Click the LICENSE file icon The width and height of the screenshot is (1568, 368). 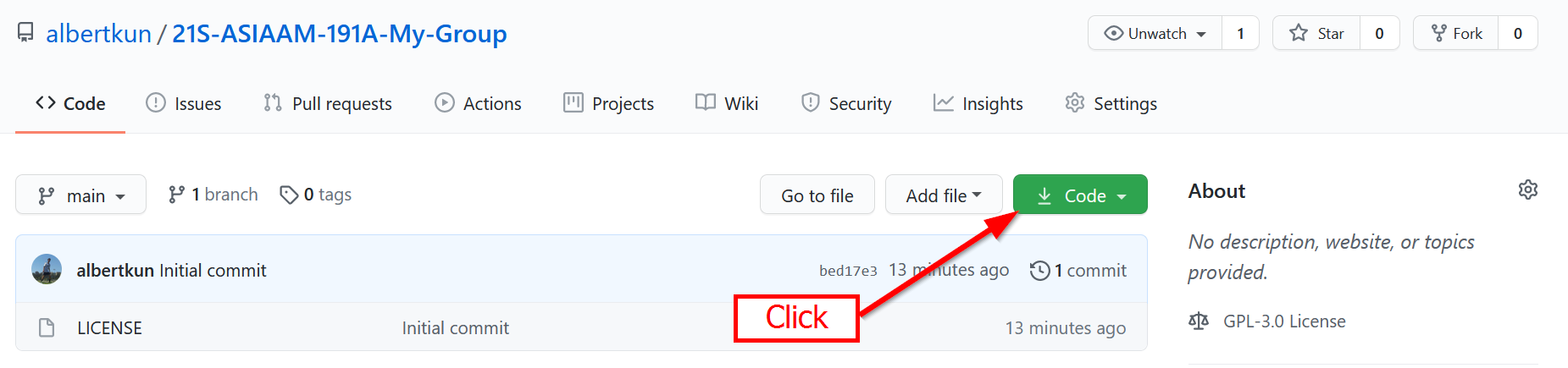point(47,327)
